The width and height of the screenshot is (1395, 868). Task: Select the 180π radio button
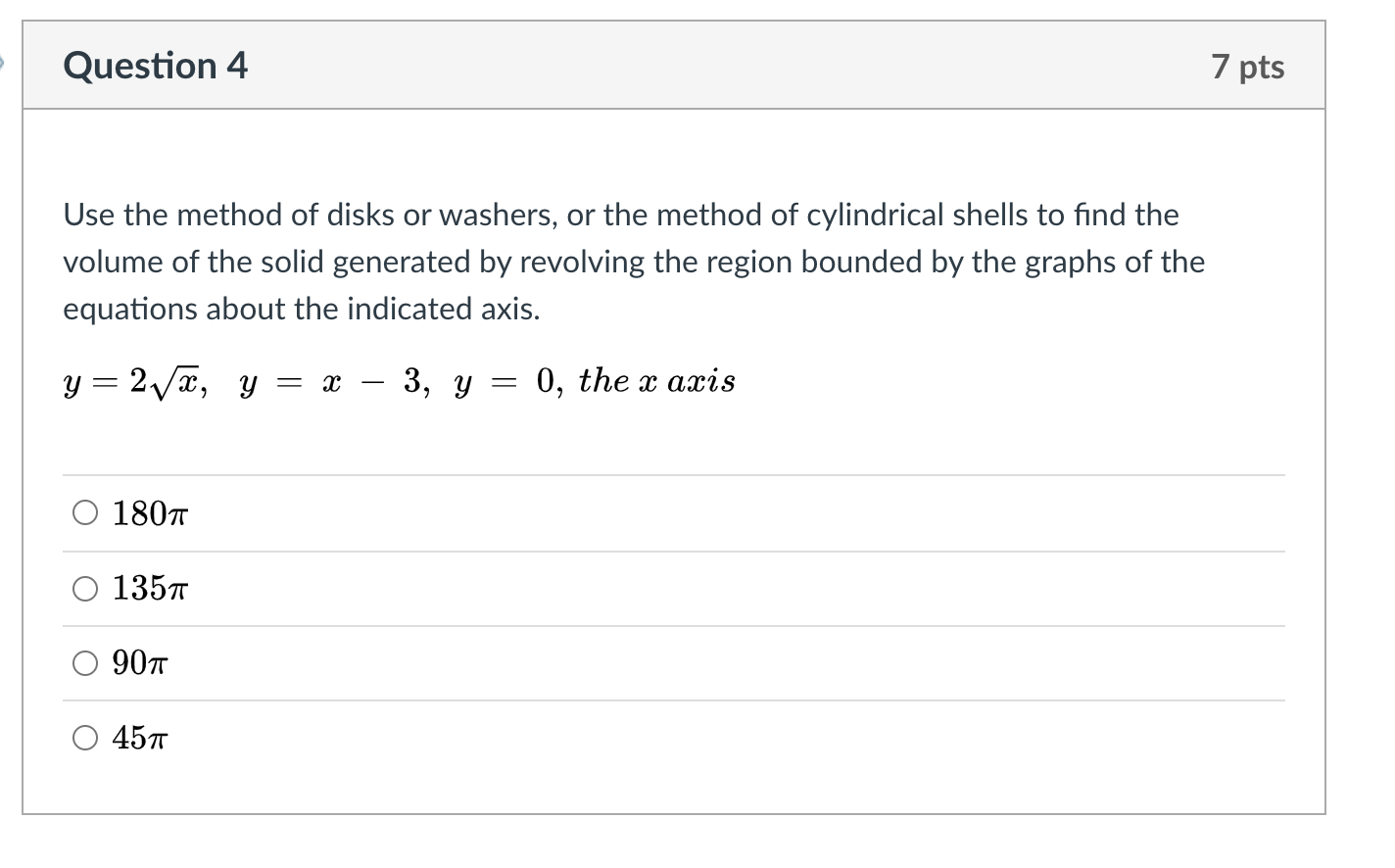pyautogui.click(x=85, y=513)
